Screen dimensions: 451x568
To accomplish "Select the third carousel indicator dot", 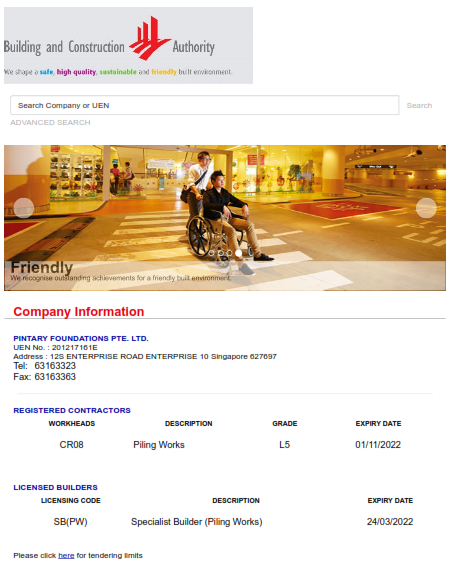I will point(229,253).
